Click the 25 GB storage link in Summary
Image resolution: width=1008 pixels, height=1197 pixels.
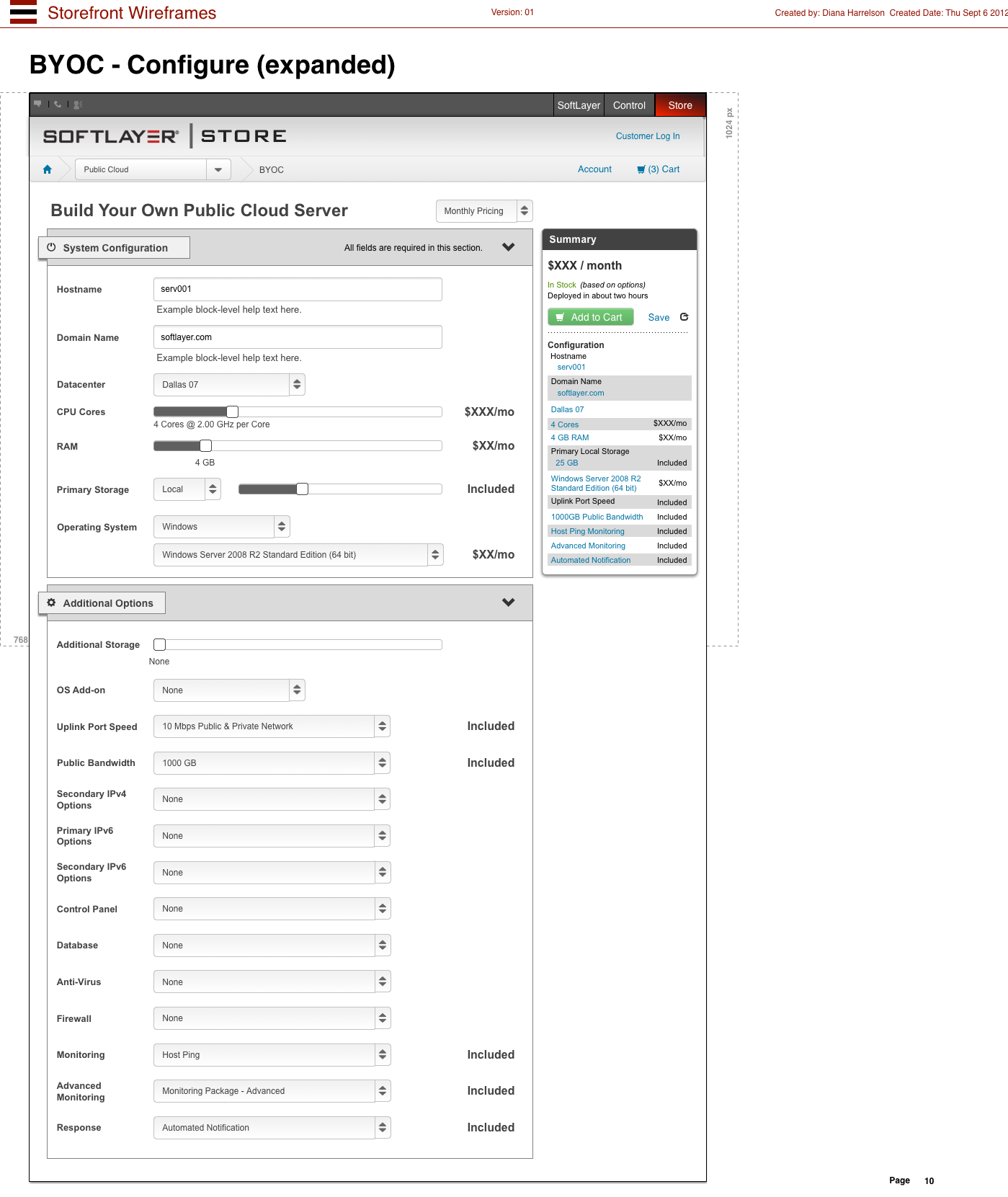coord(567,463)
